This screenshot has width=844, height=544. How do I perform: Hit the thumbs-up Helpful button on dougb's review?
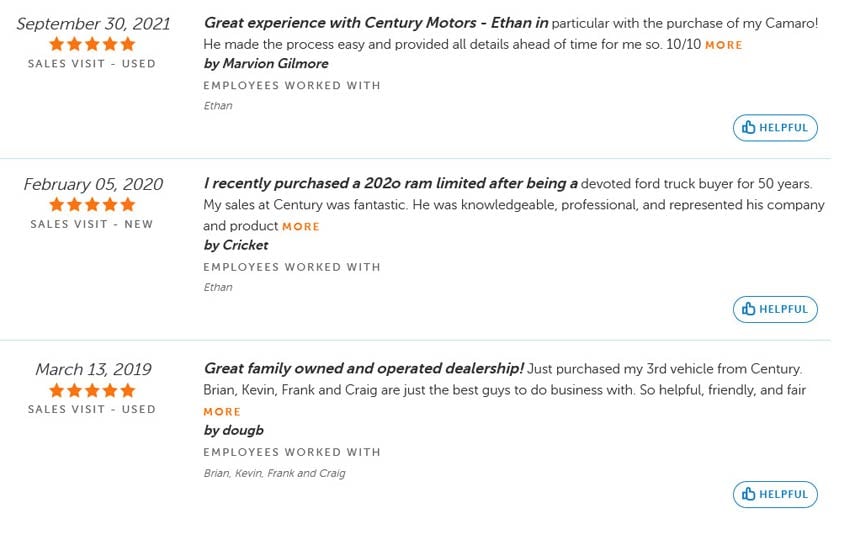775,494
